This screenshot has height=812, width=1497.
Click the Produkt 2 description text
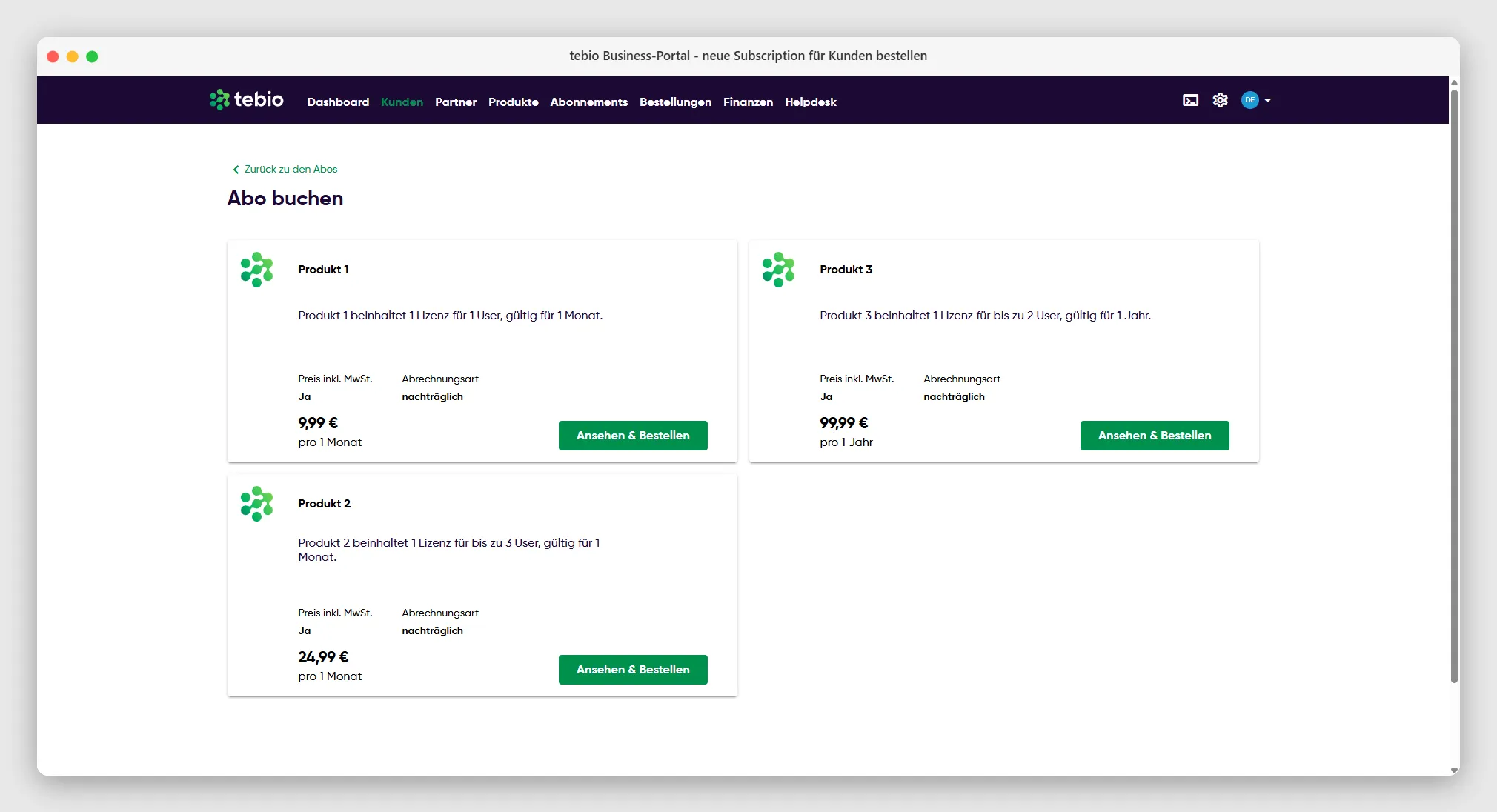coord(449,550)
